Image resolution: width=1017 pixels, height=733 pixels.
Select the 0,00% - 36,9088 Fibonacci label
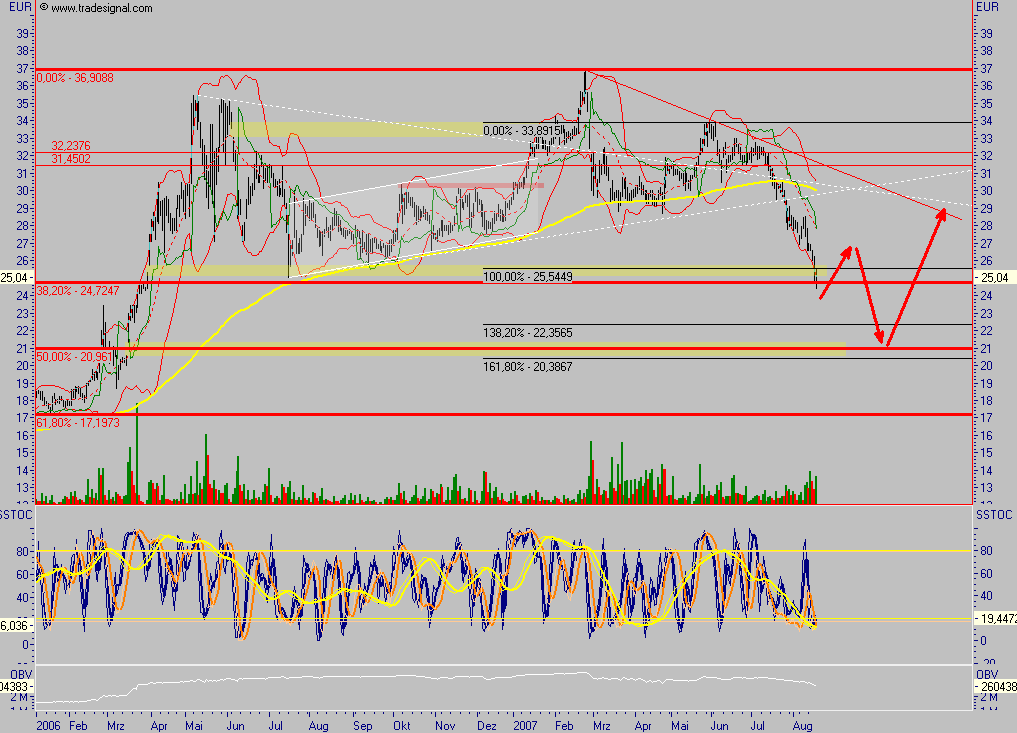[74, 77]
